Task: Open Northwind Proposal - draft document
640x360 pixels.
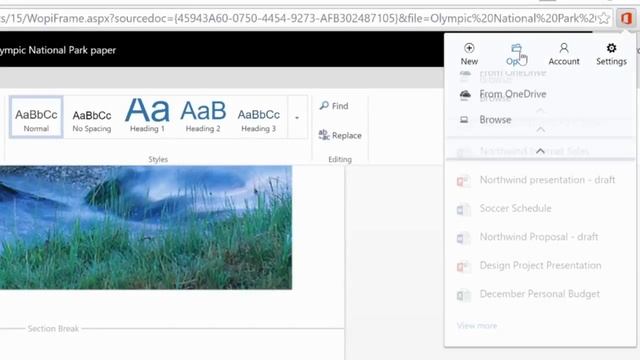Action: tap(539, 237)
